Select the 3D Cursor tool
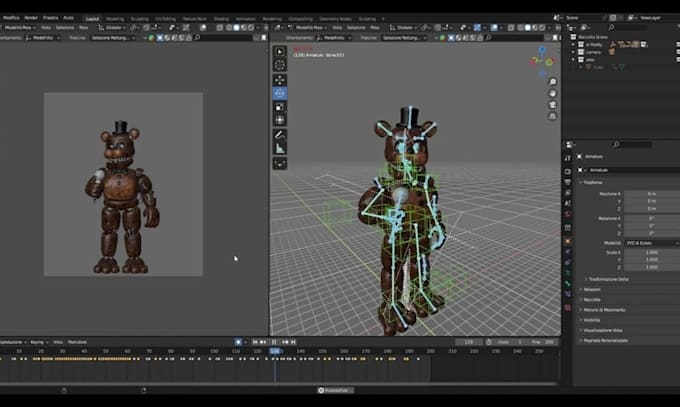 [x=280, y=65]
